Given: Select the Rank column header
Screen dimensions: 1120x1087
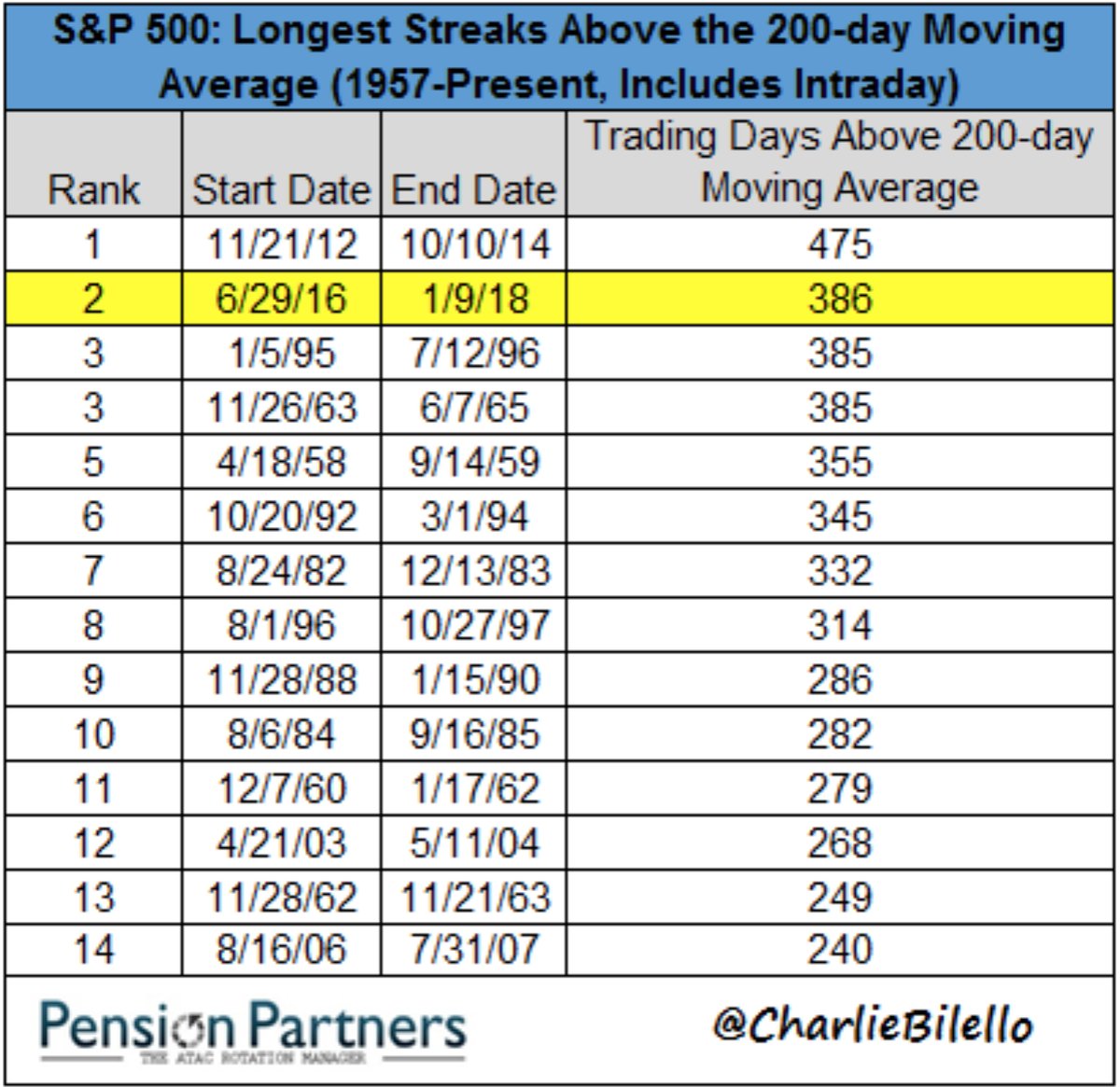Looking at the screenshot, I should click(x=93, y=189).
